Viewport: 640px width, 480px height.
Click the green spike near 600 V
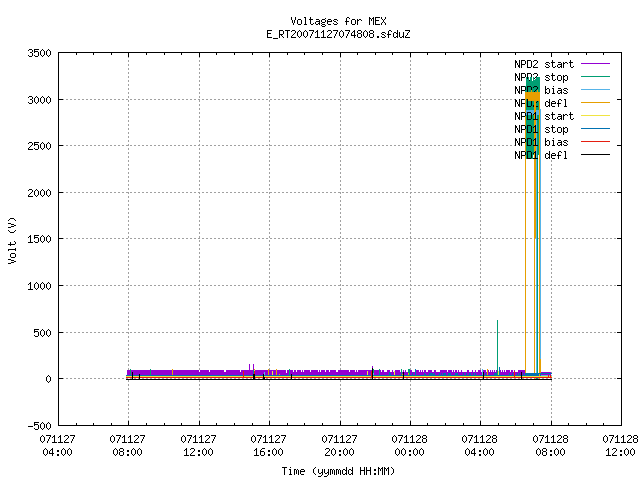point(497,347)
